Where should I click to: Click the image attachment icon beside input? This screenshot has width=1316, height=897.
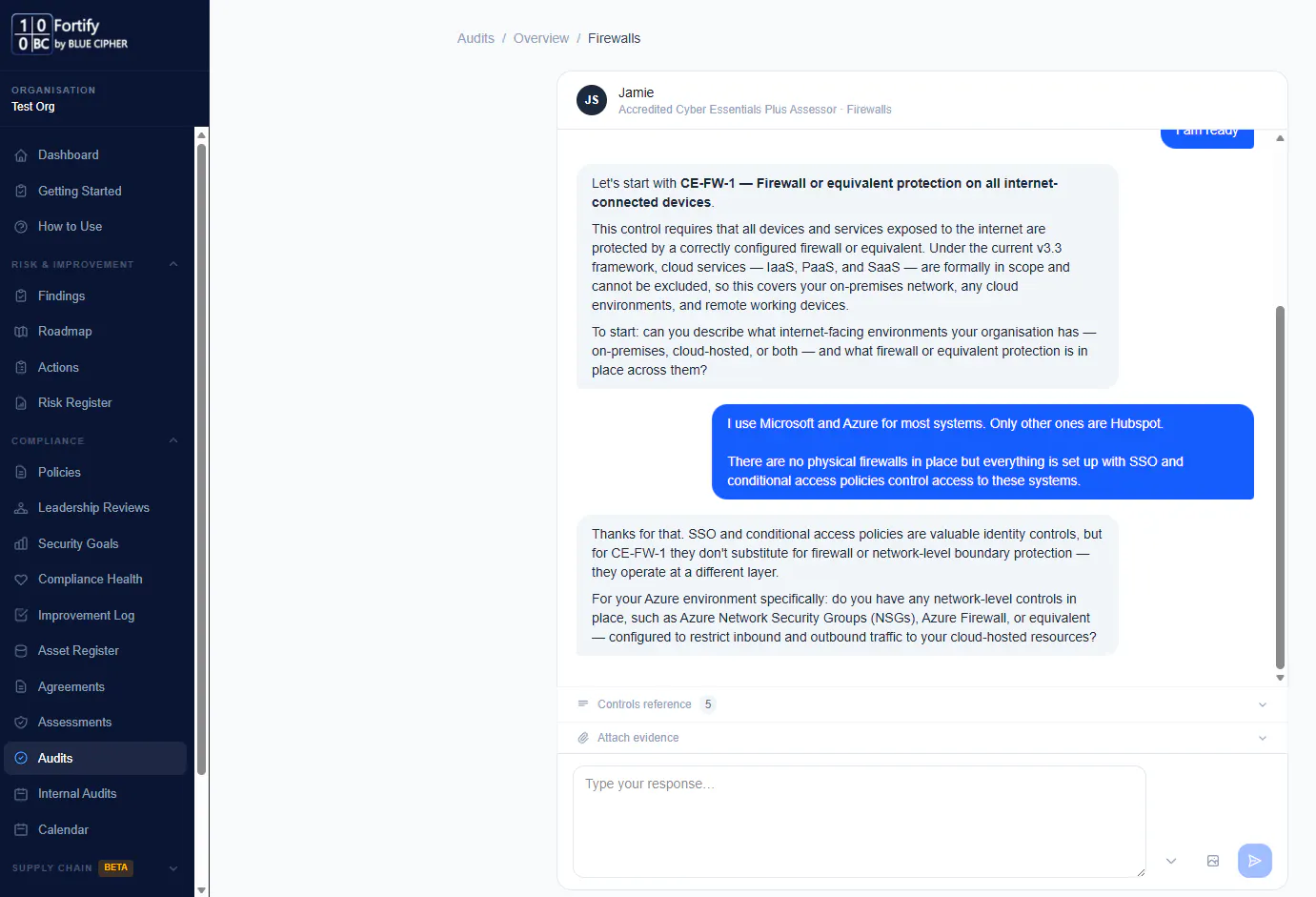(x=1212, y=861)
